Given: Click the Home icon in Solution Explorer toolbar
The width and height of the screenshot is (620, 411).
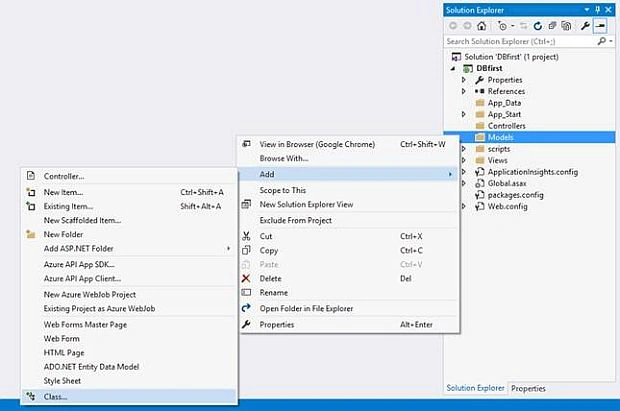Looking at the screenshot, I should [x=481, y=26].
